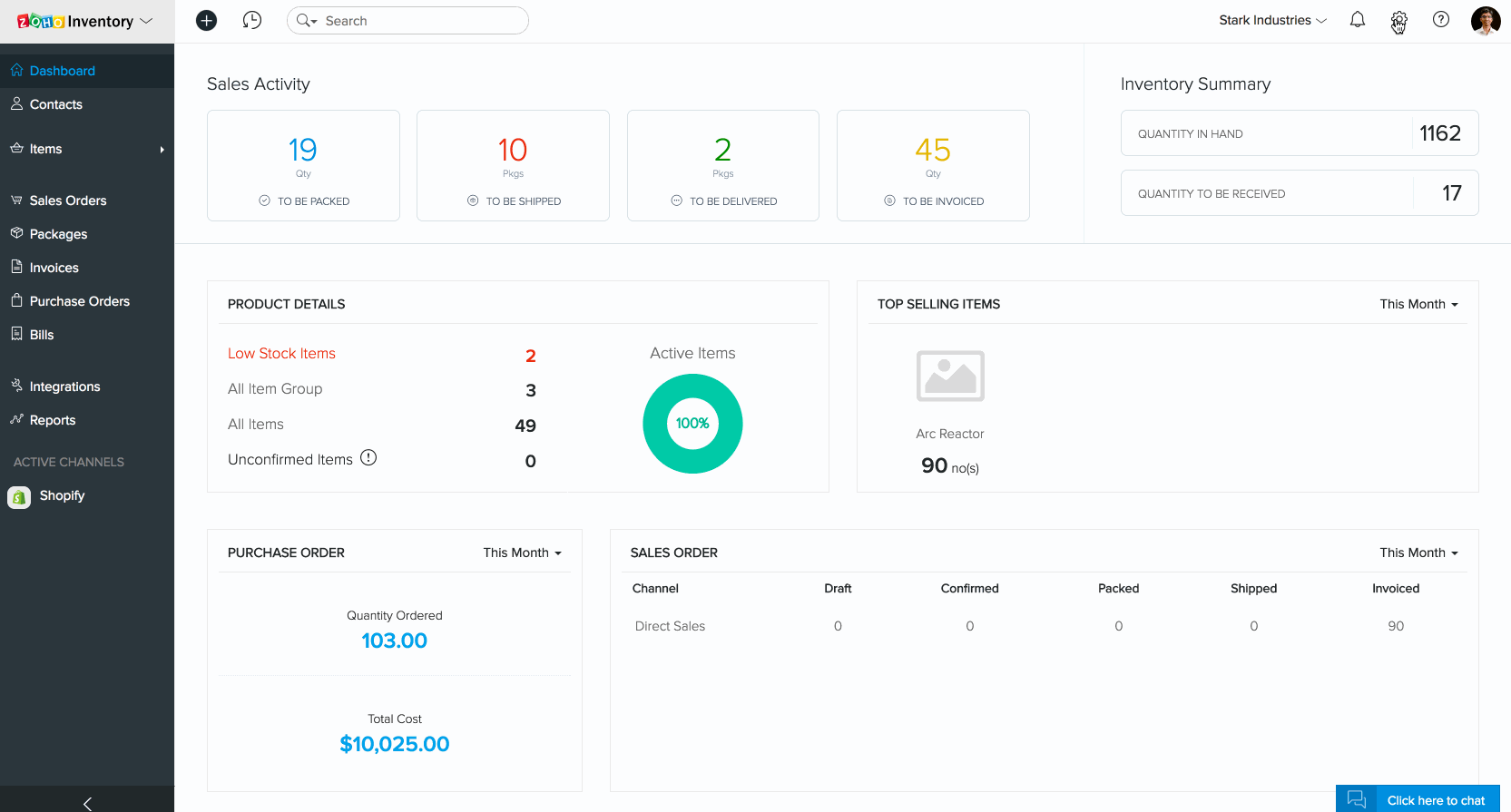Go to Sales Orders in sidebar
This screenshot has height=812, width=1511.
(68, 201)
